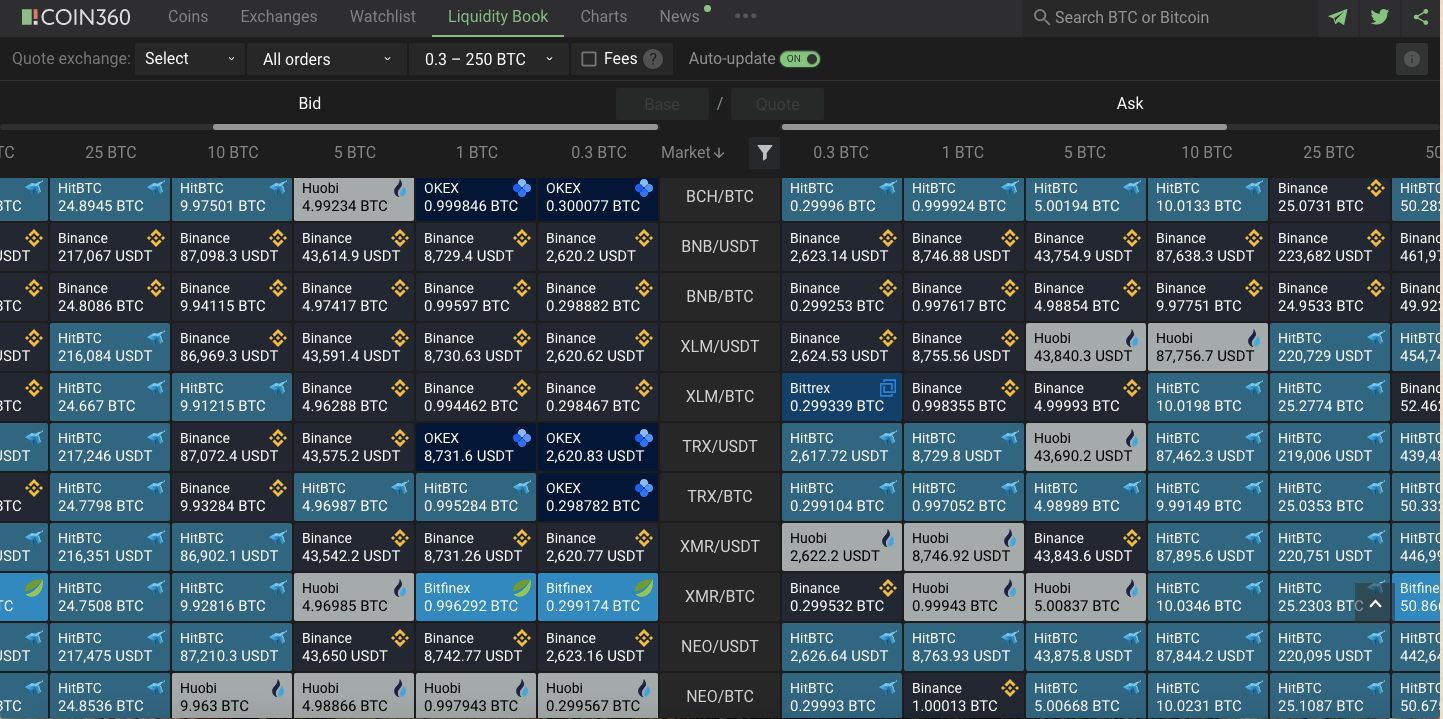Select the Base toggle button
1443x719 pixels.
(x=662, y=104)
